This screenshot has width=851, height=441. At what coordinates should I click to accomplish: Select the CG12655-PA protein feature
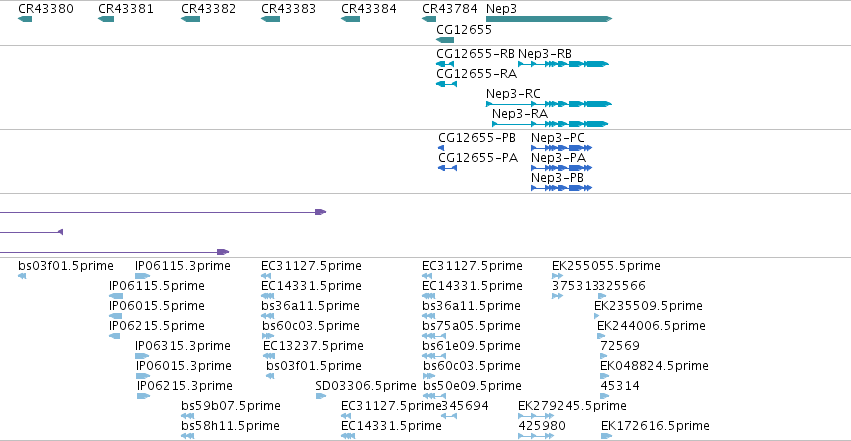click(x=448, y=168)
